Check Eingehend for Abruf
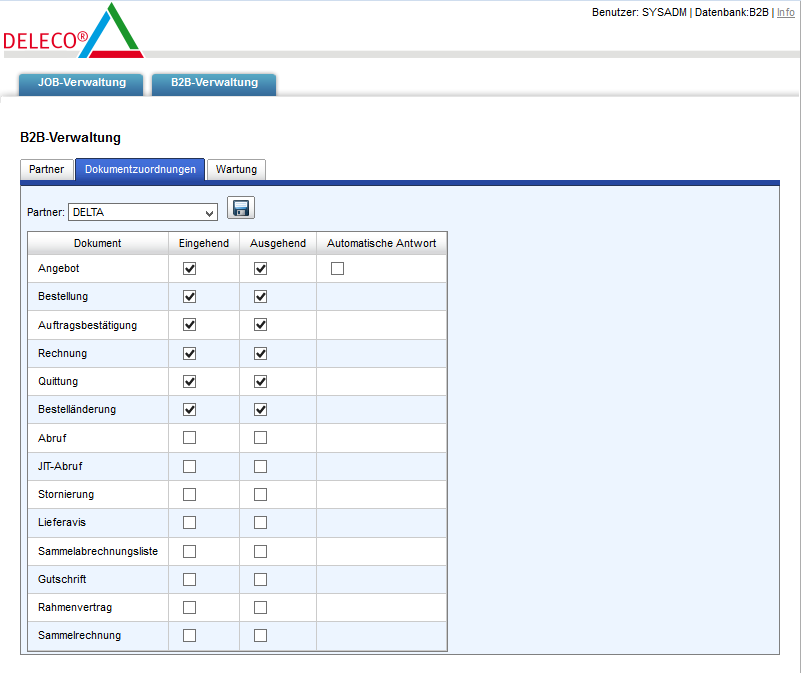Image resolution: width=801 pixels, height=673 pixels. [x=190, y=438]
